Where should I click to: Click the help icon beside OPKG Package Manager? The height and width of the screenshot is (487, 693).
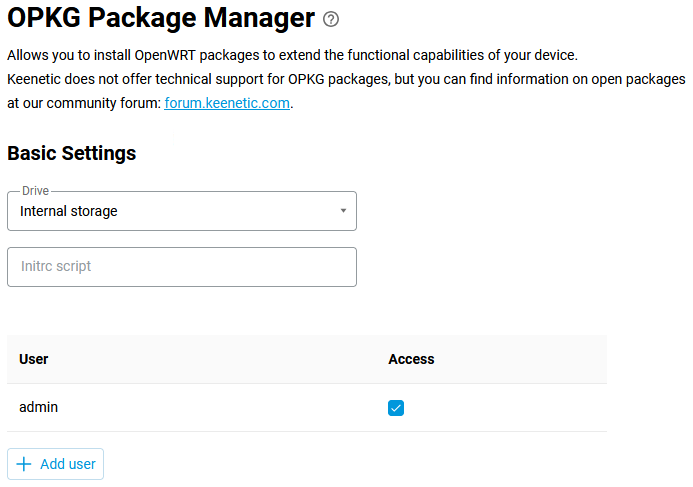[x=332, y=19]
